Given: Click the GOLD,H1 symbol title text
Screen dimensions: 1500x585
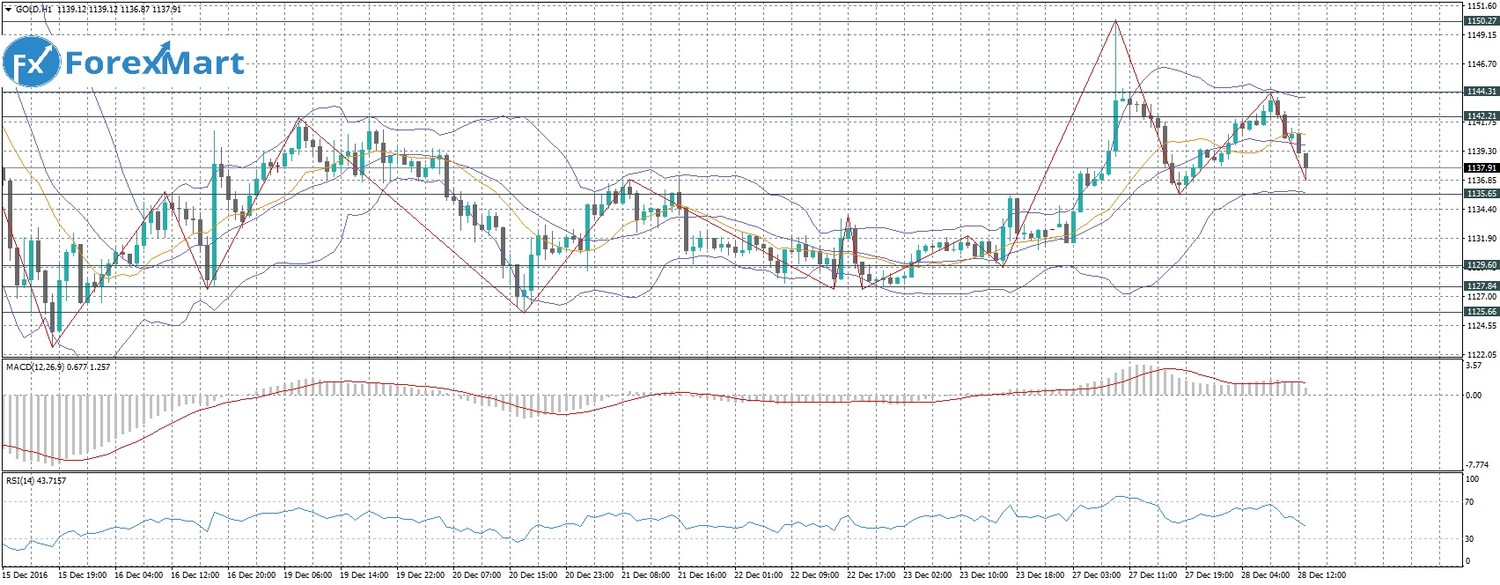Looking at the screenshot, I should (x=39, y=9).
